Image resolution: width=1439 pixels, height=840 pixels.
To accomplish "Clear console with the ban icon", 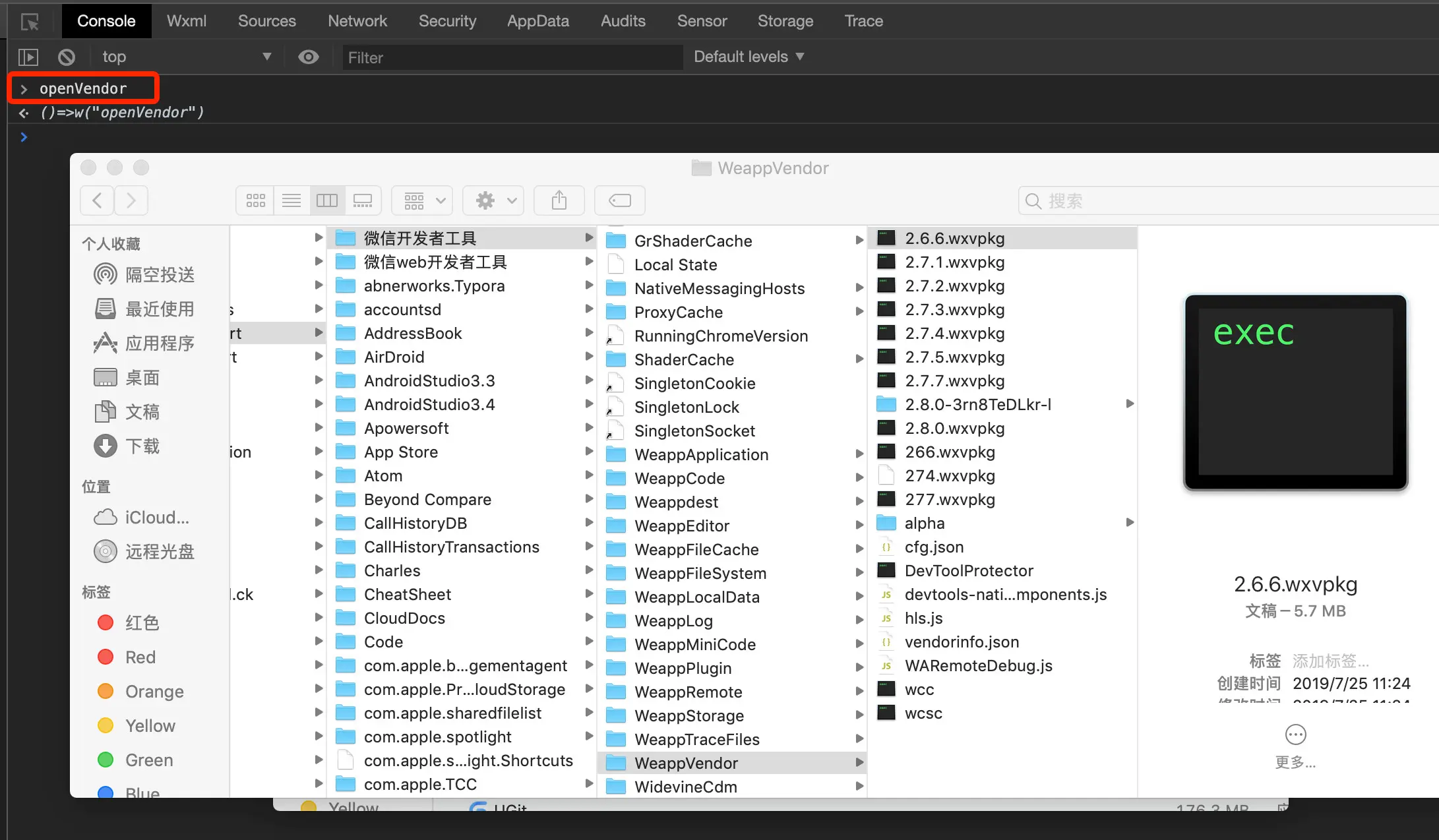I will tap(66, 57).
